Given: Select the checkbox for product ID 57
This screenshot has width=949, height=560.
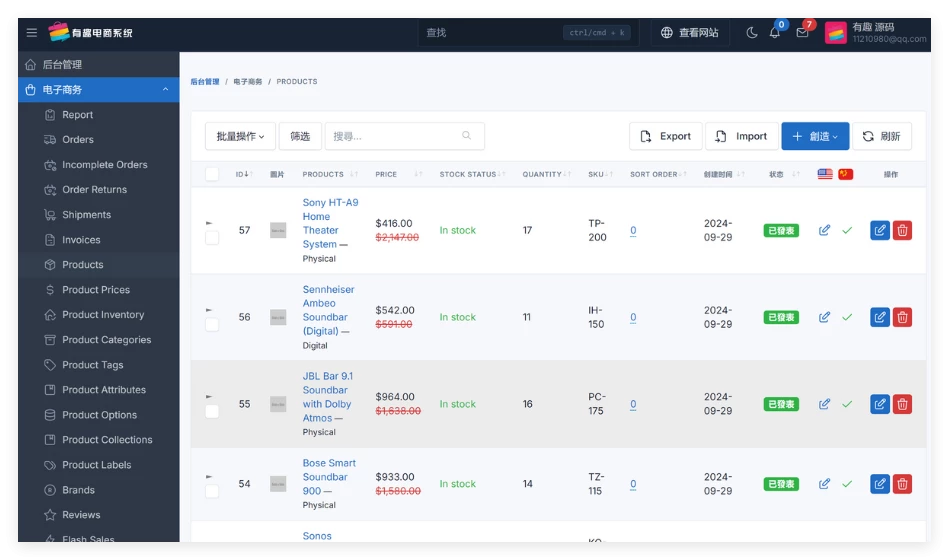Looking at the screenshot, I should pyautogui.click(x=212, y=238).
